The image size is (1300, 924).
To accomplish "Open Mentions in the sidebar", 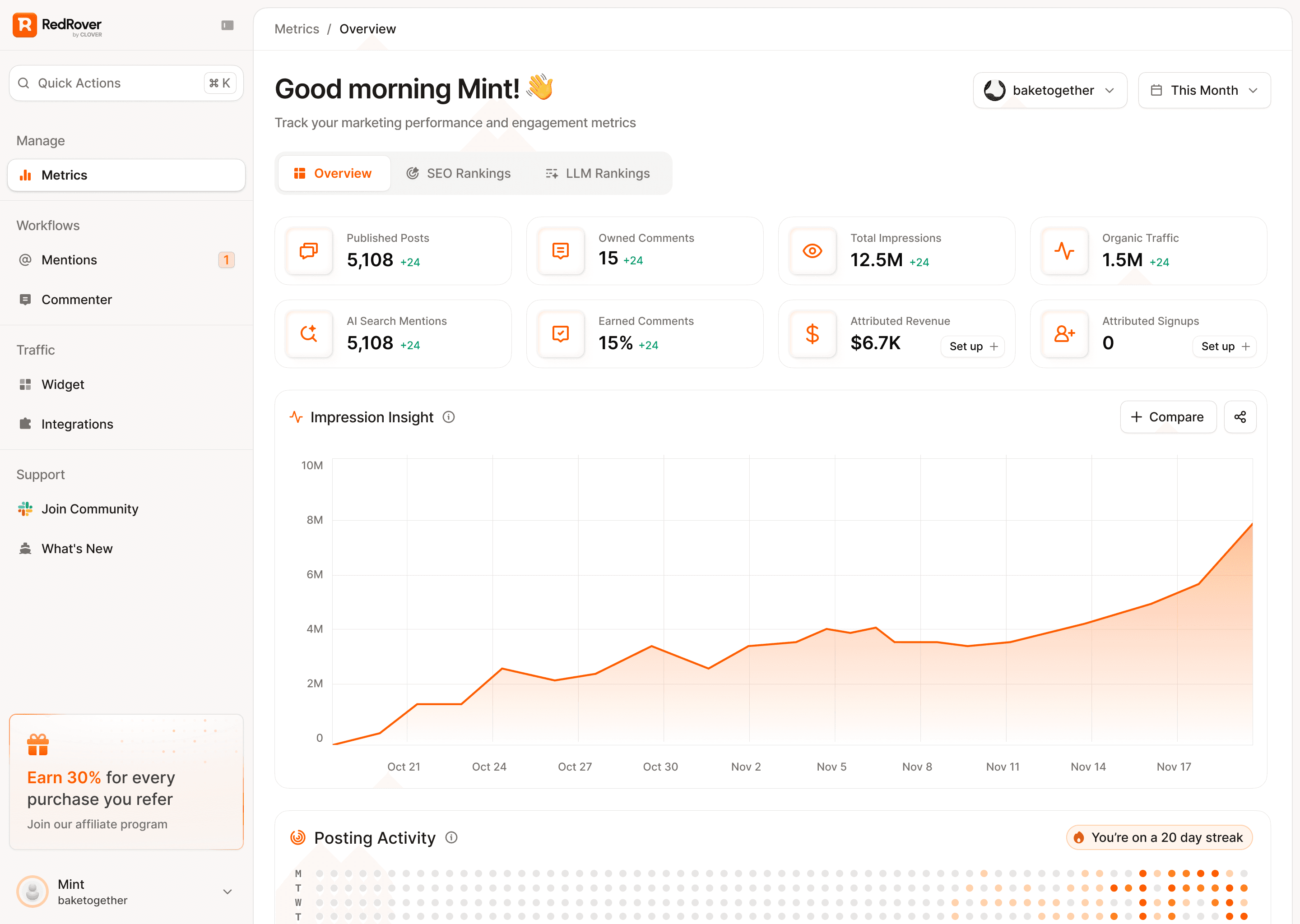I will (x=70, y=260).
